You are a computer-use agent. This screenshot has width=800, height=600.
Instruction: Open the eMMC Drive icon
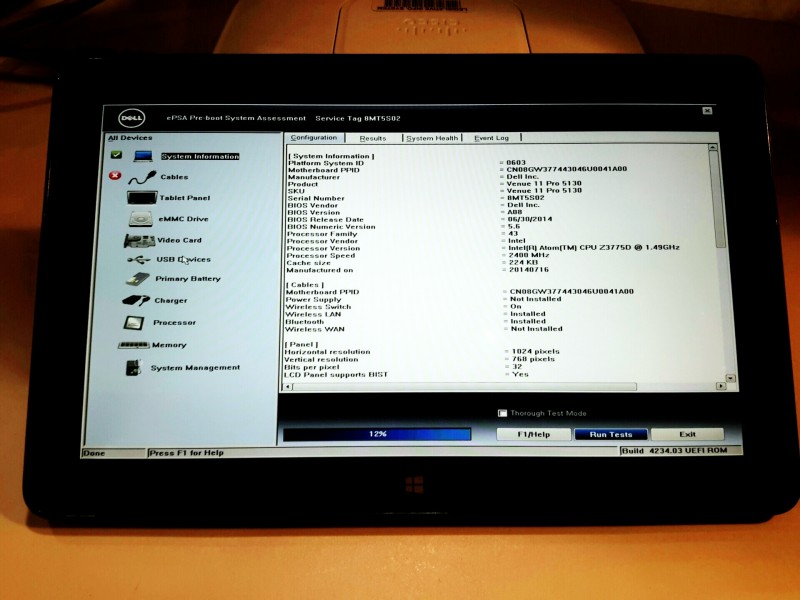pyautogui.click(x=140, y=218)
